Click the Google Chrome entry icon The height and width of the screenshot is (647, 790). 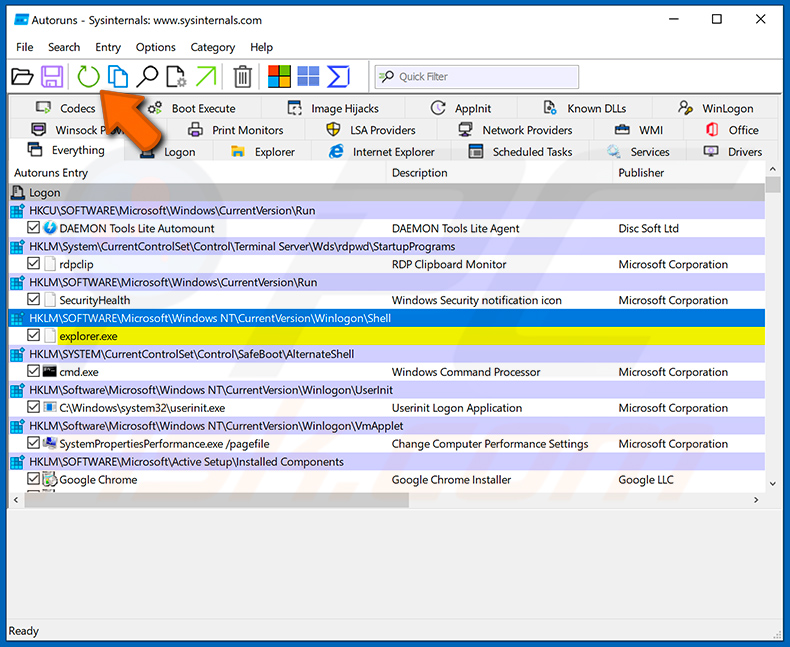tap(49, 479)
